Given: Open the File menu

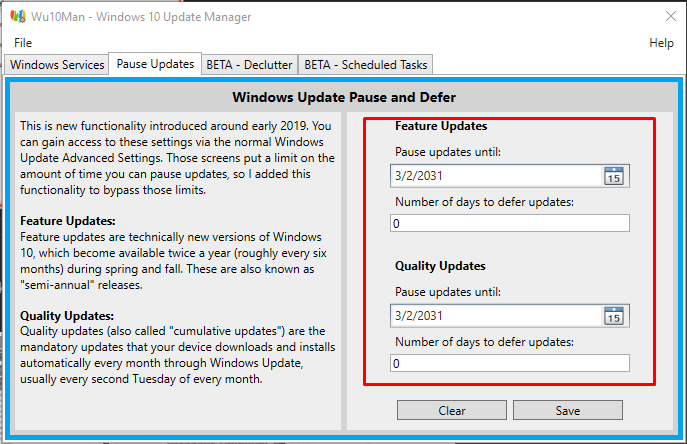Looking at the screenshot, I should (23, 43).
